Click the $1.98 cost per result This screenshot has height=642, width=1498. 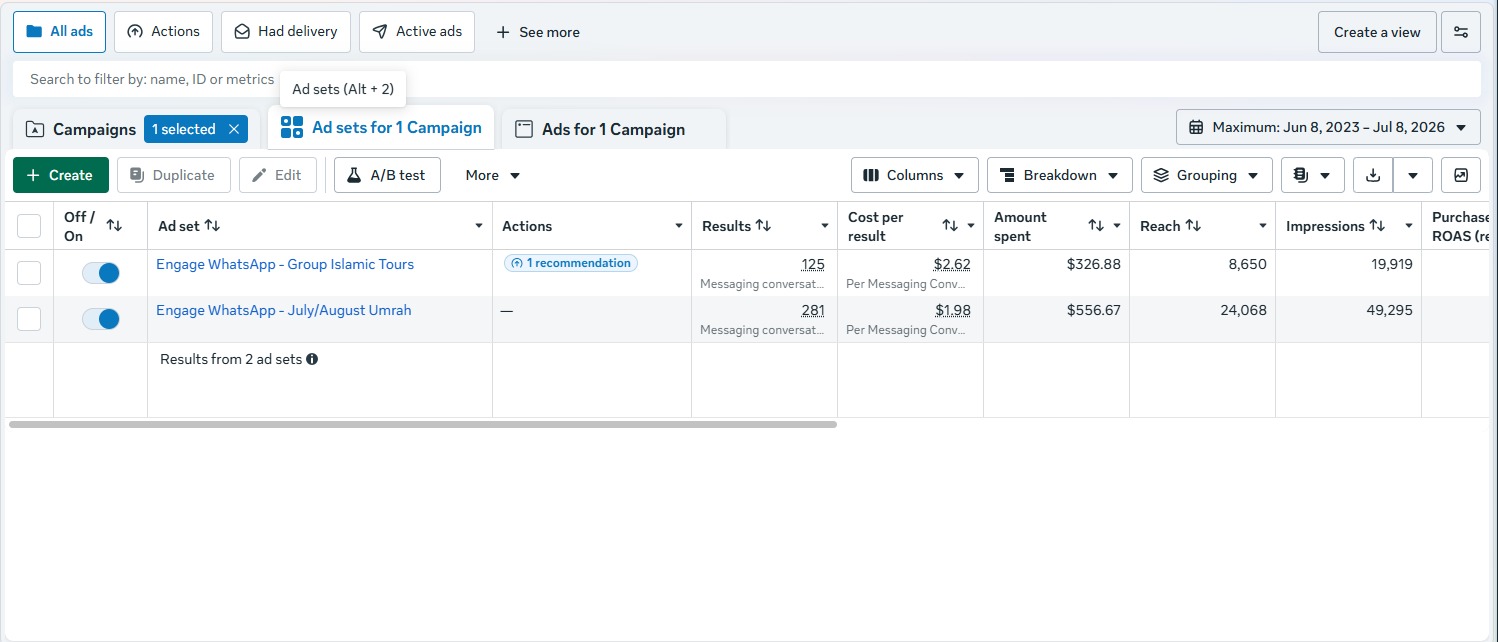tap(953, 310)
